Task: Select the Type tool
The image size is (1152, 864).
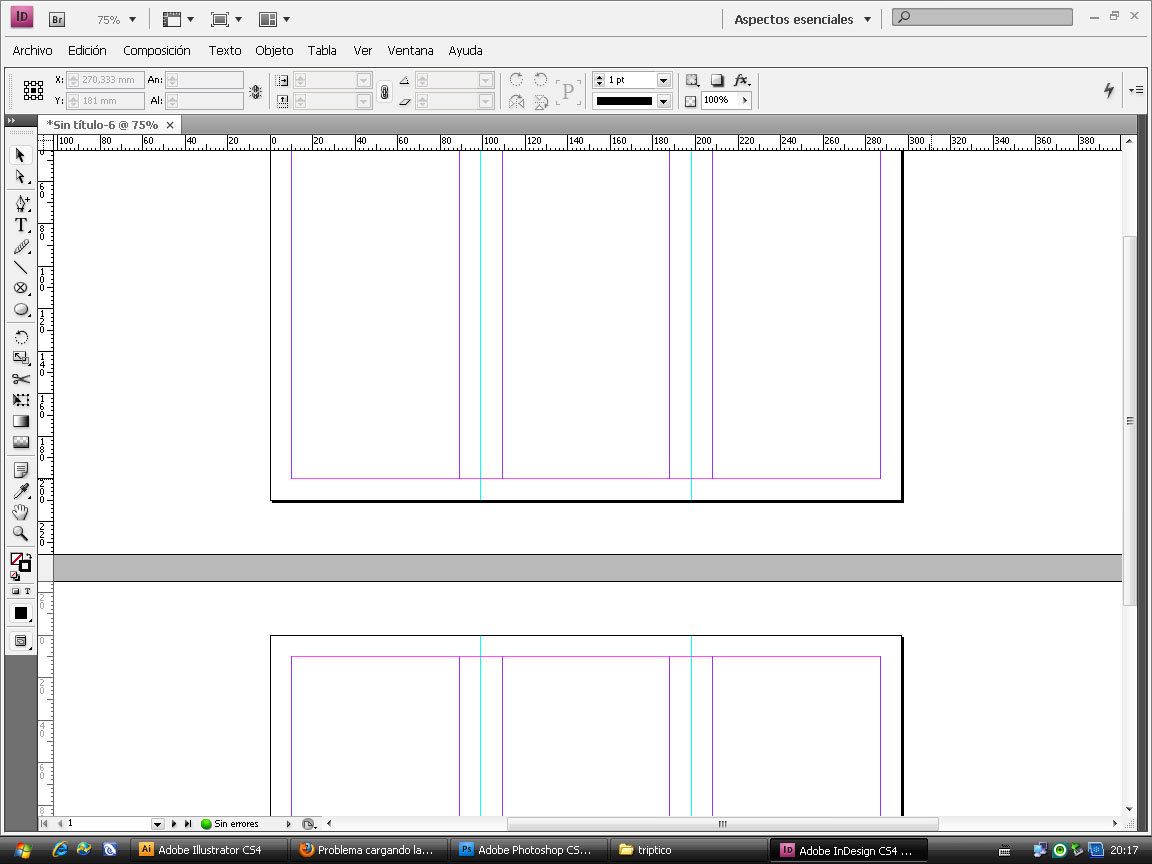Action: pyautogui.click(x=21, y=225)
